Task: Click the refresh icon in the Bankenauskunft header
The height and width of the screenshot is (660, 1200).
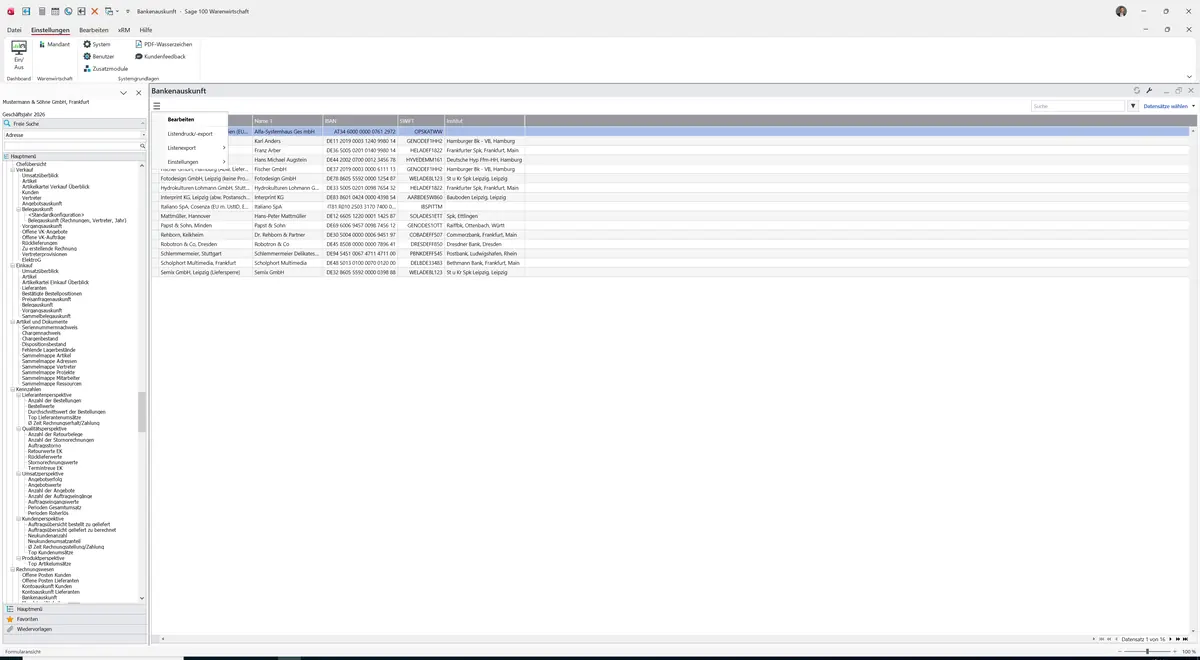Action: click(x=1137, y=91)
